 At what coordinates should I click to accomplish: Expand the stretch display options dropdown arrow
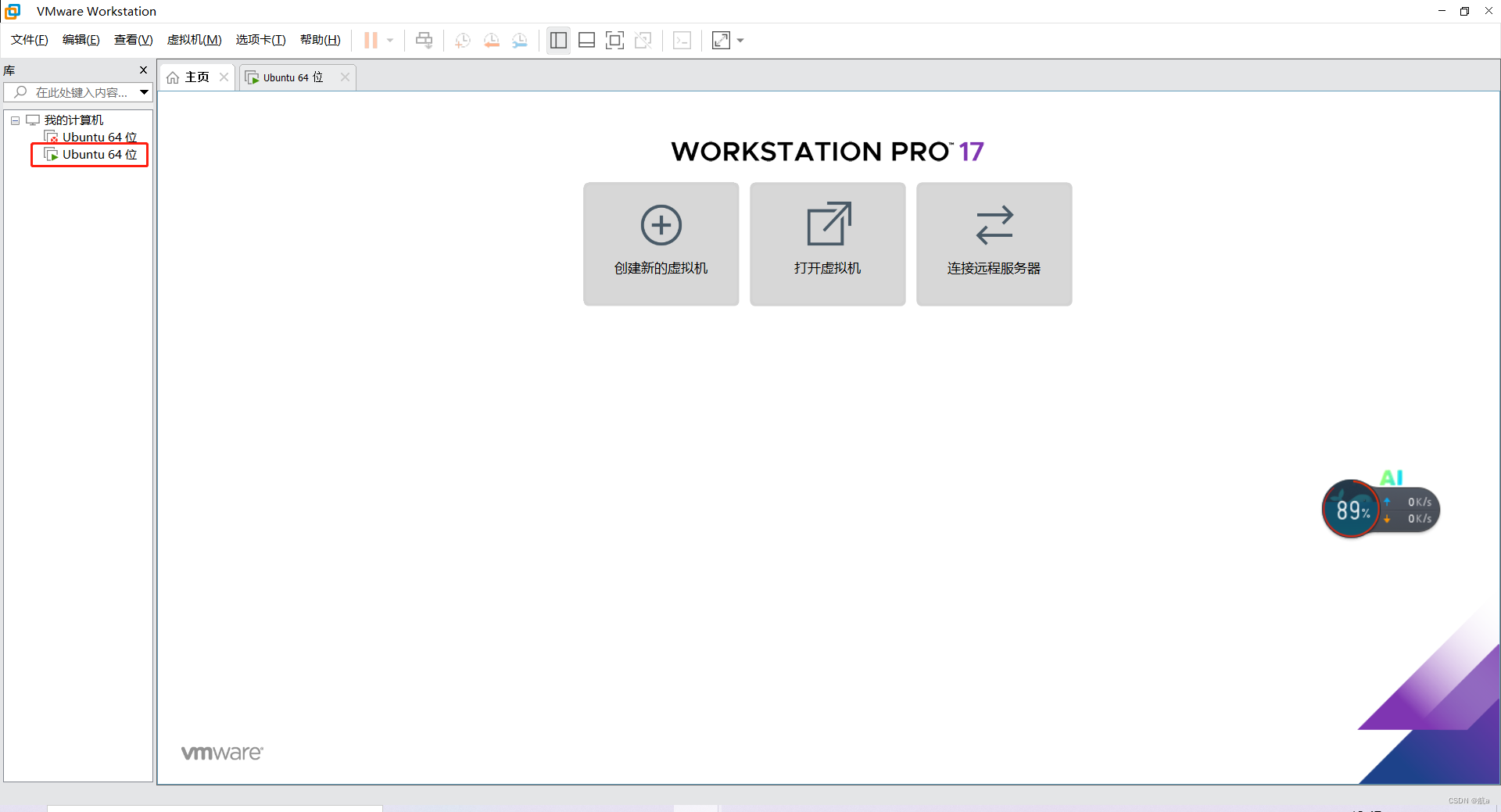pos(740,41)
